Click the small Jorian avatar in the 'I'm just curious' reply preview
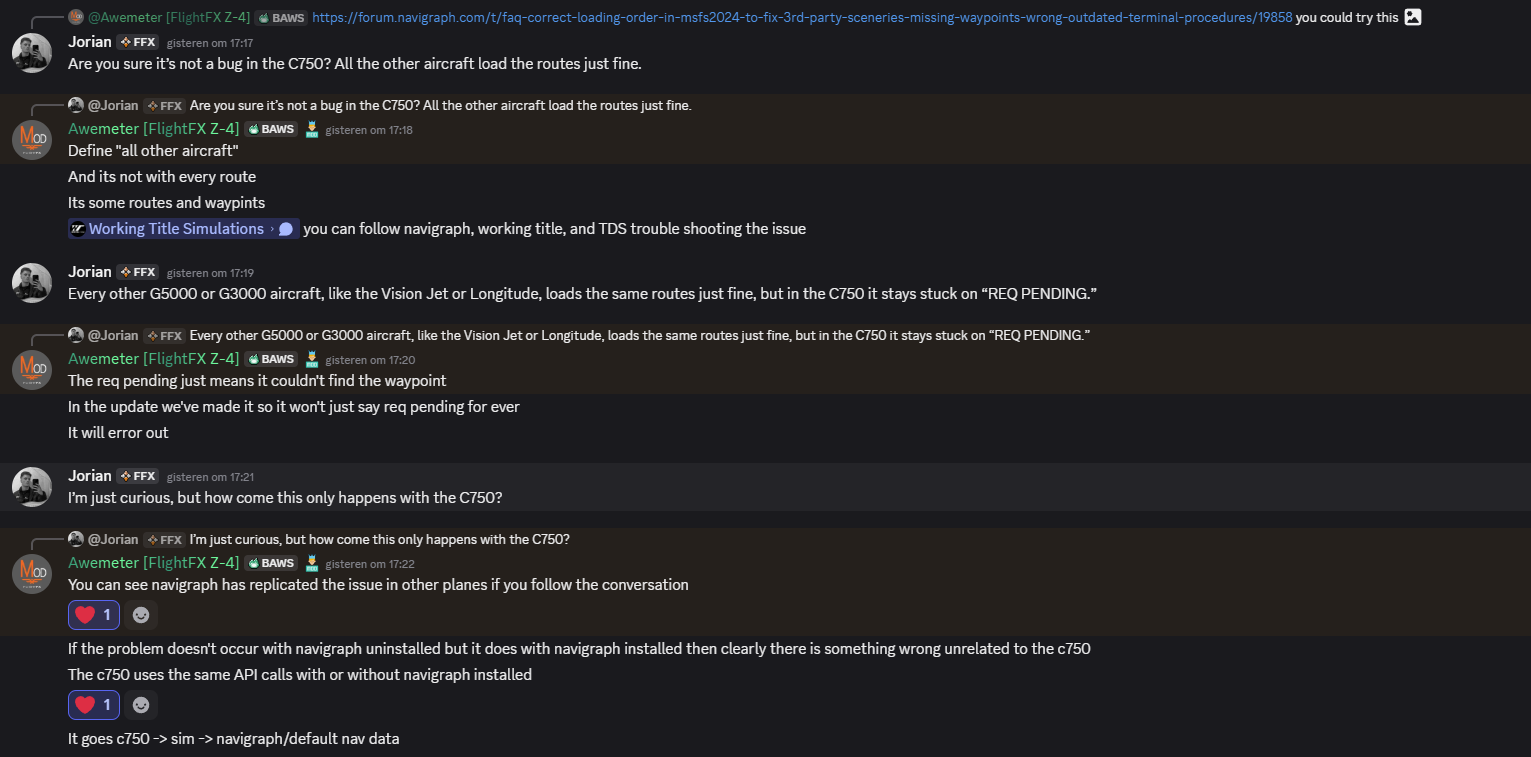Image resolution: width=1531 pixels, height=757 pixels. 76,539
